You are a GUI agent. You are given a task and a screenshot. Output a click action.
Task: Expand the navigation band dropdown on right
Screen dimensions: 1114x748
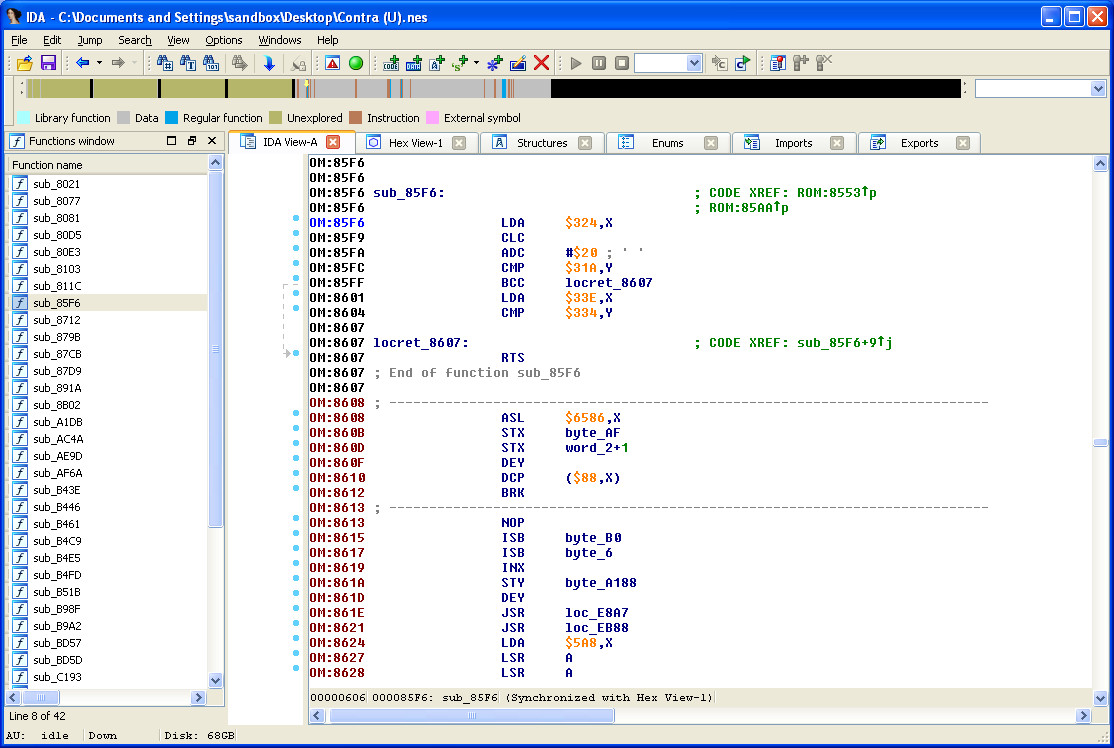pyautogui.click(x=1097, y=89)
